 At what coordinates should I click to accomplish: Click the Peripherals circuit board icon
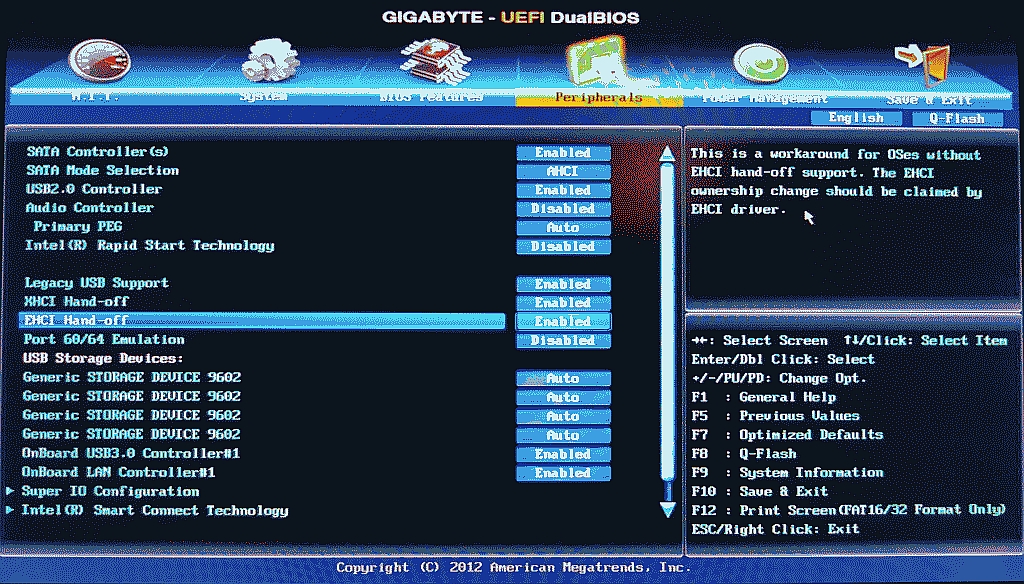coord(596,60)
